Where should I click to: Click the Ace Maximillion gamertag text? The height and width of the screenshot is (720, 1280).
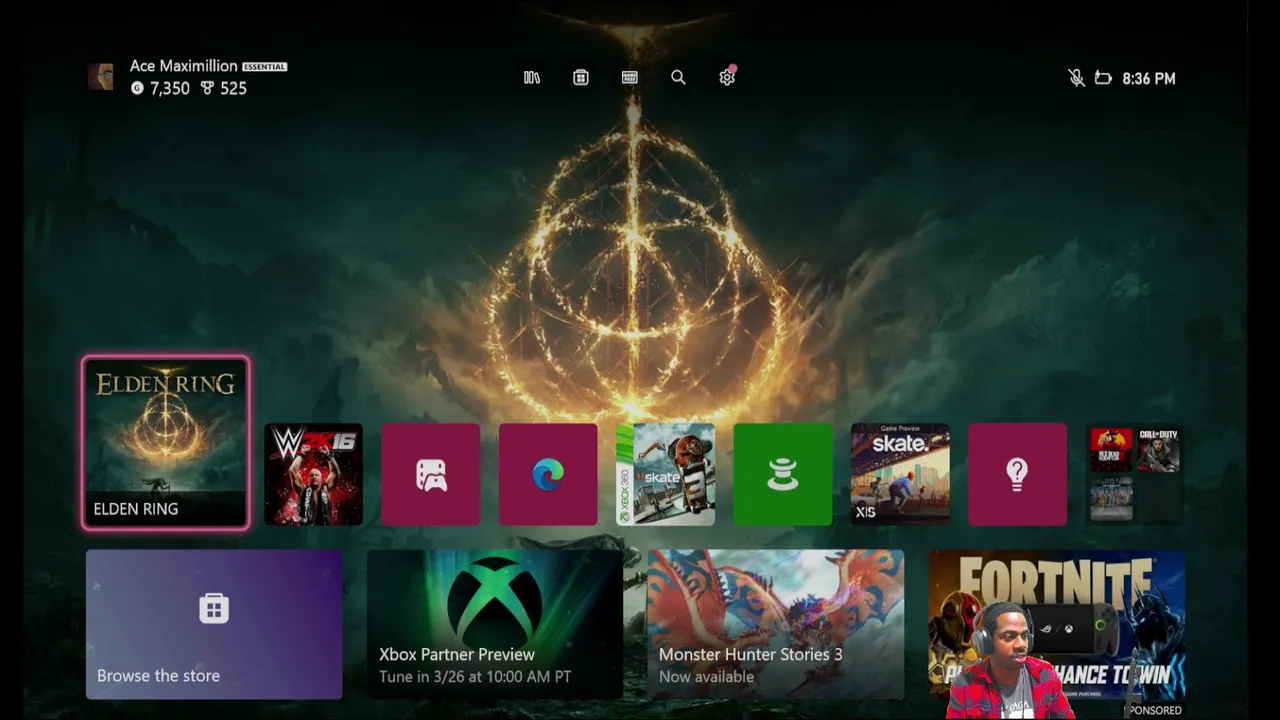coord(184,66)
